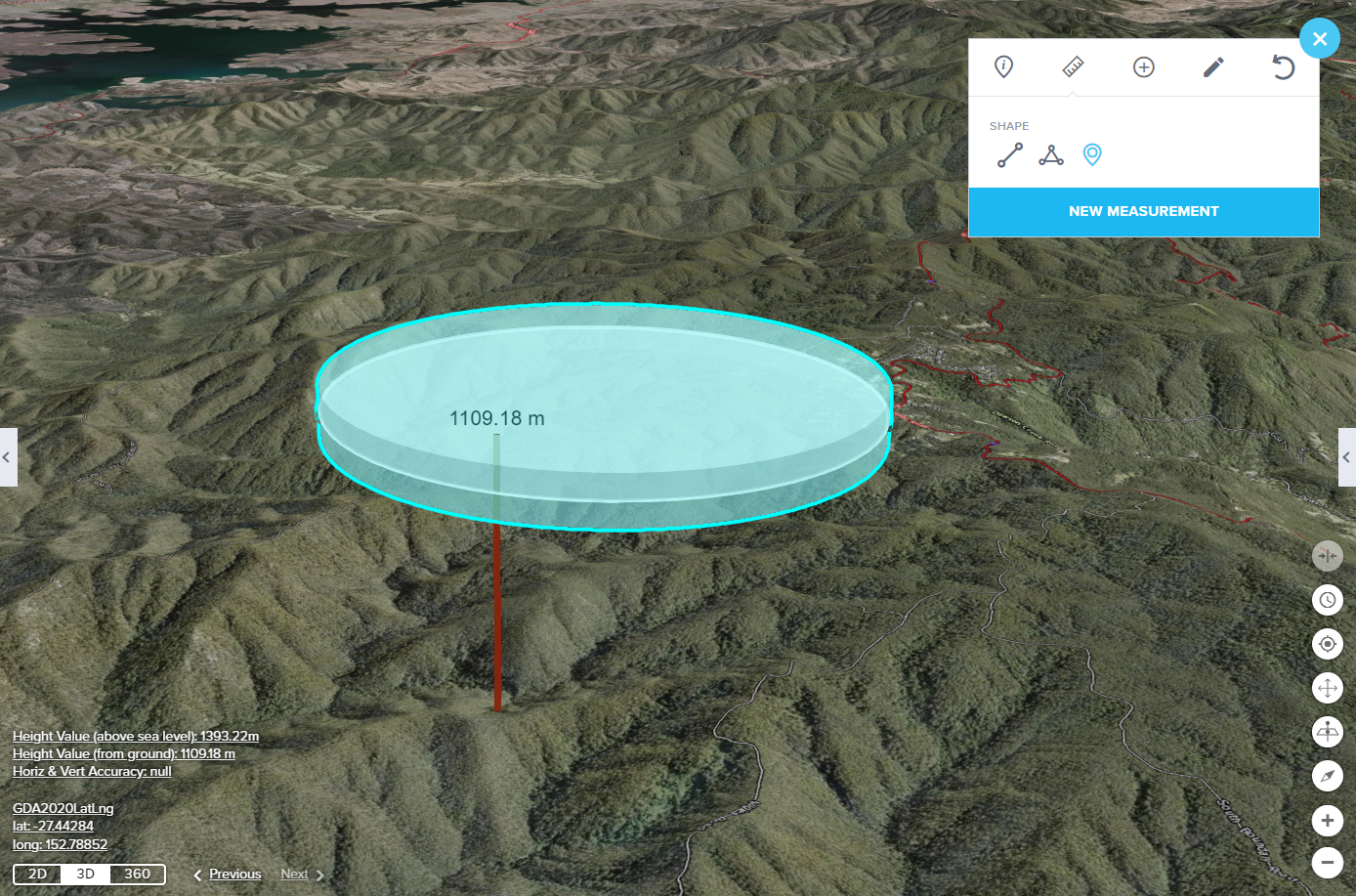
Task: Select the pencil draw tool
Action: pos(1213,66)
